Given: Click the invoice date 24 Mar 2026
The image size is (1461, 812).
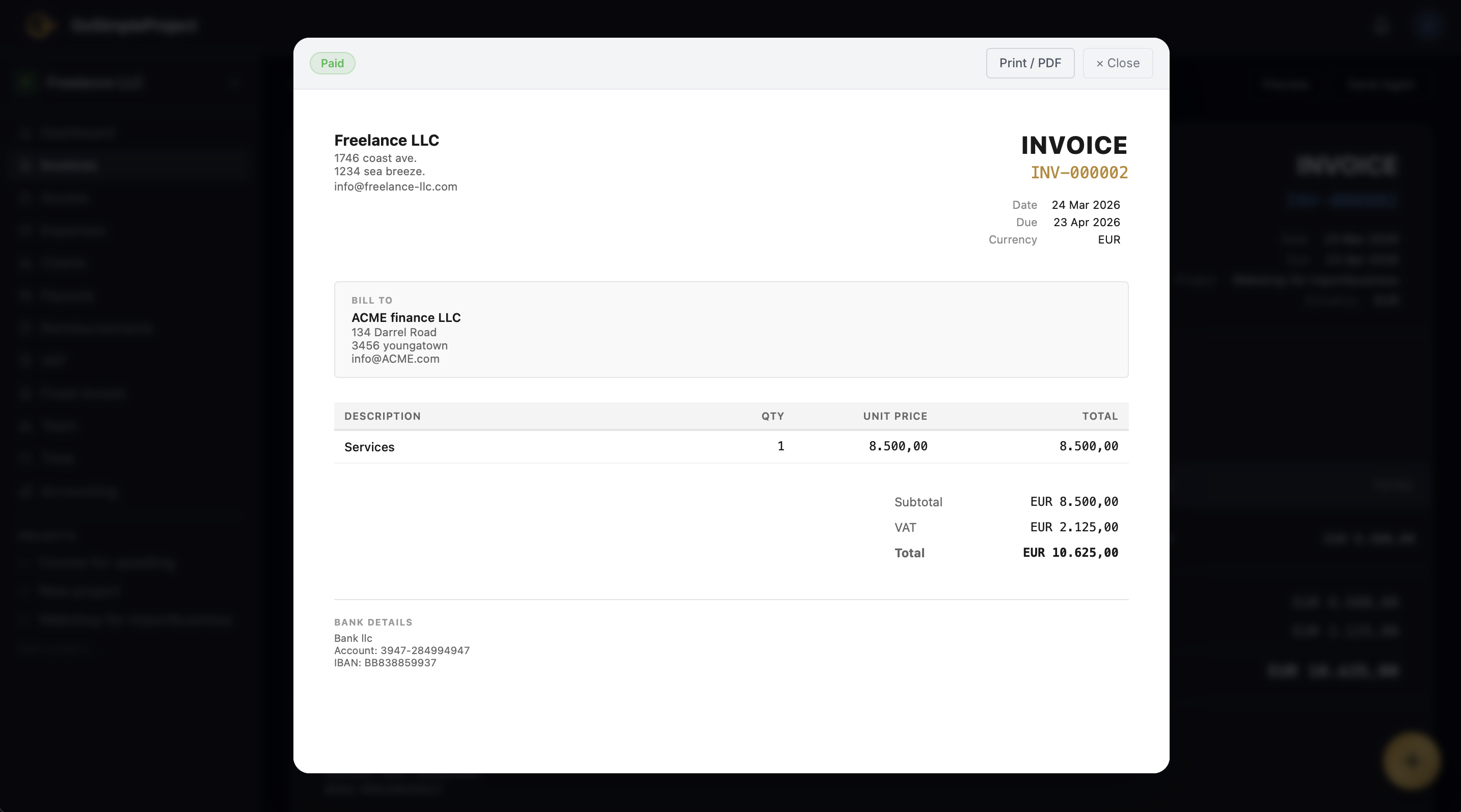Looking at the screenshot, I should pyautogui.click(x=1086, y=205).
